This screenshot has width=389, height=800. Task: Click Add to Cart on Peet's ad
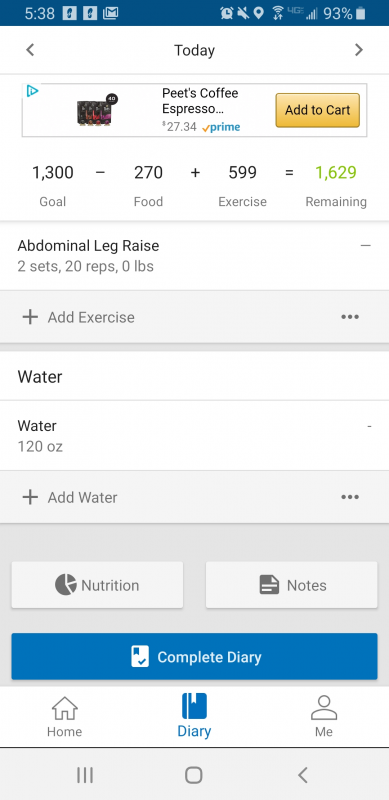pyautogui.click(x=318, y=110)
